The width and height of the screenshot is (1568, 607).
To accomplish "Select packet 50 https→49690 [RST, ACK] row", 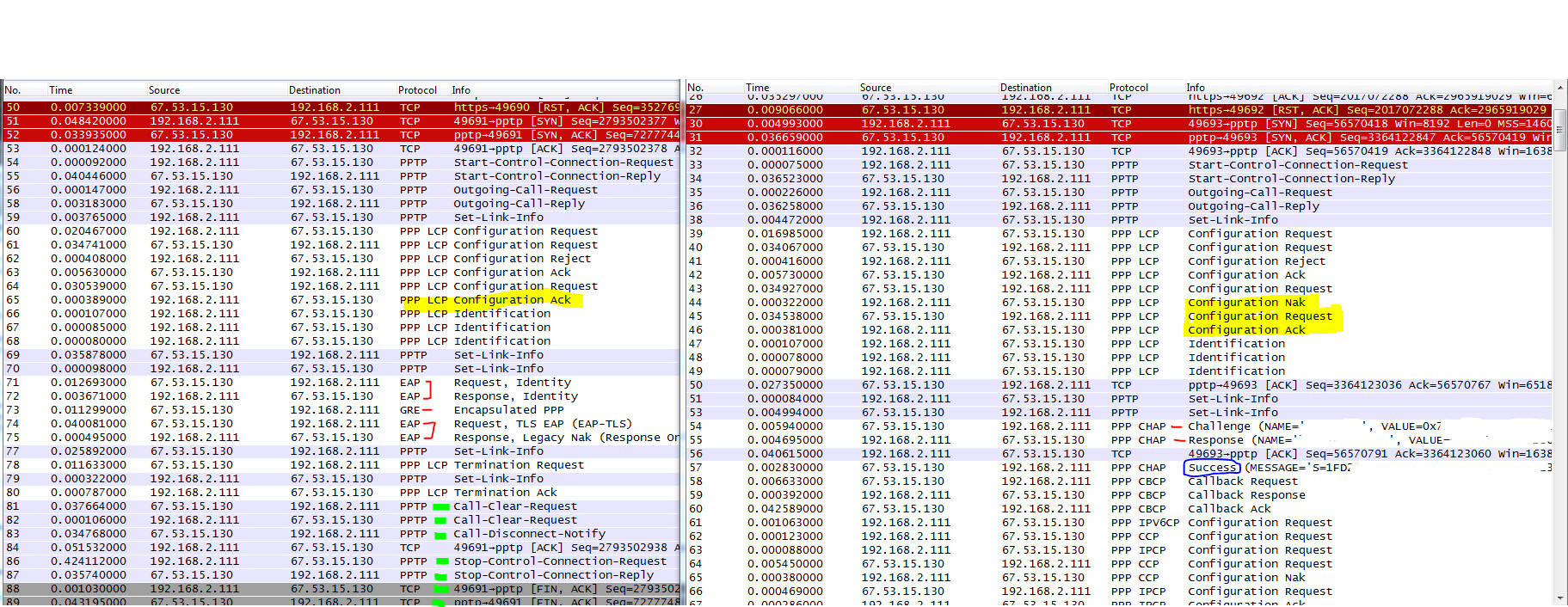I will 341,107.
